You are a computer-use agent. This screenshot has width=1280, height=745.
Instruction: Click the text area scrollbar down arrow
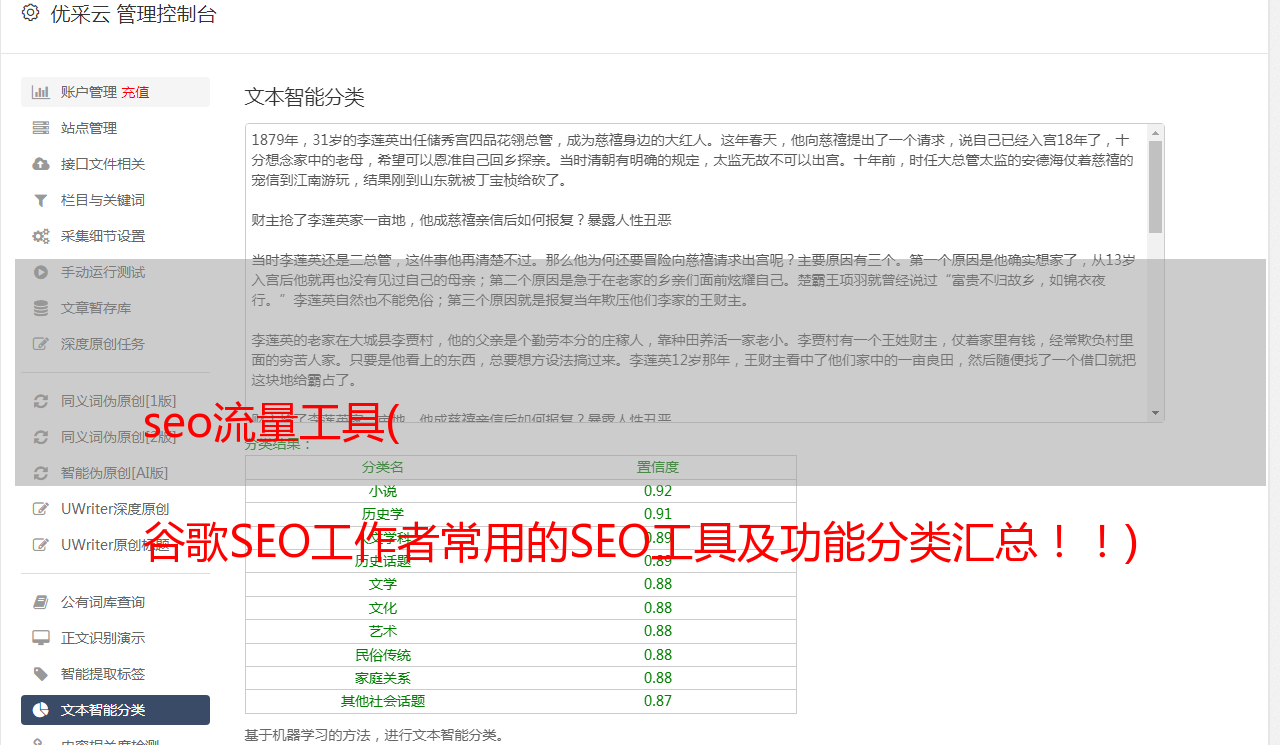[1155, 412]
